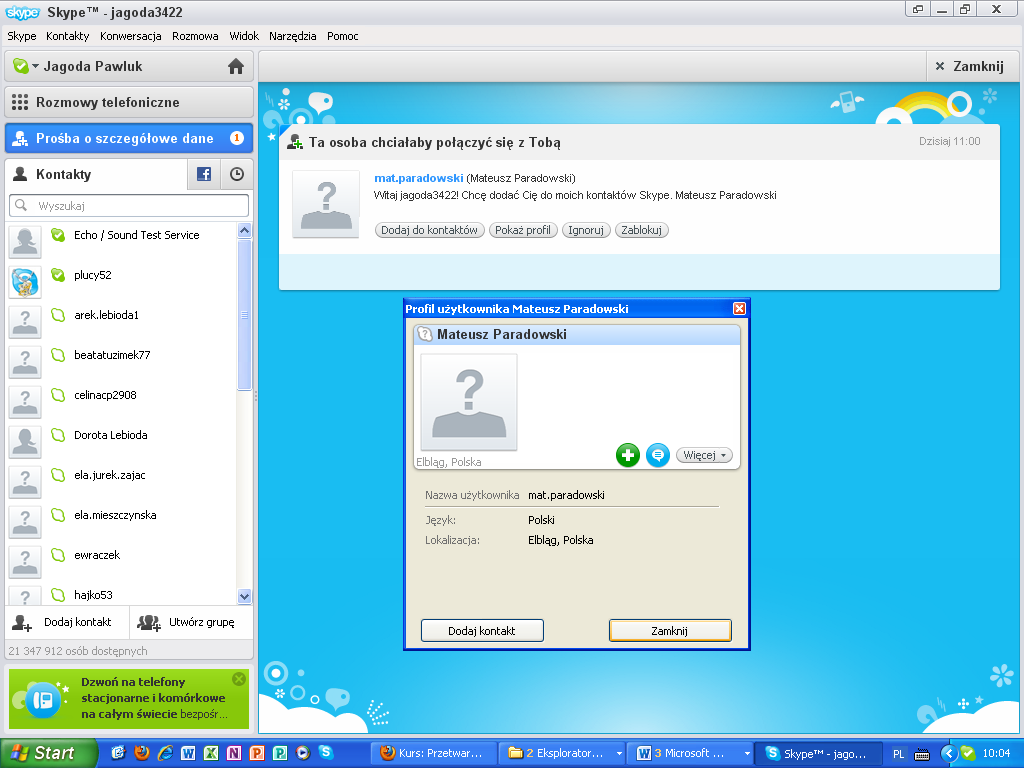Launch Excel from quick launch bar

tap(211, 753)
